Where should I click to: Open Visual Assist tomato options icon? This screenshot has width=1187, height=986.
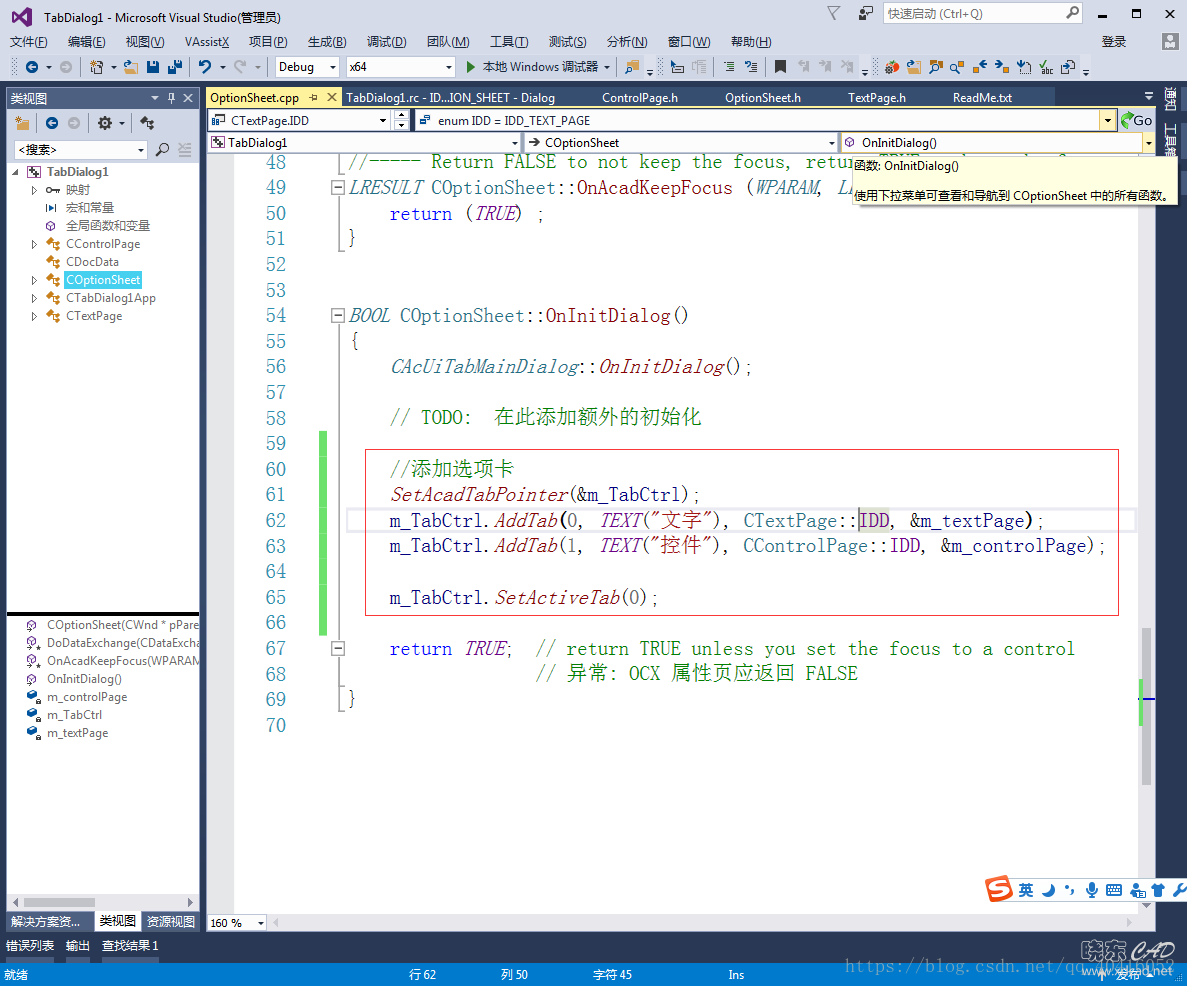tap(892, 67)
